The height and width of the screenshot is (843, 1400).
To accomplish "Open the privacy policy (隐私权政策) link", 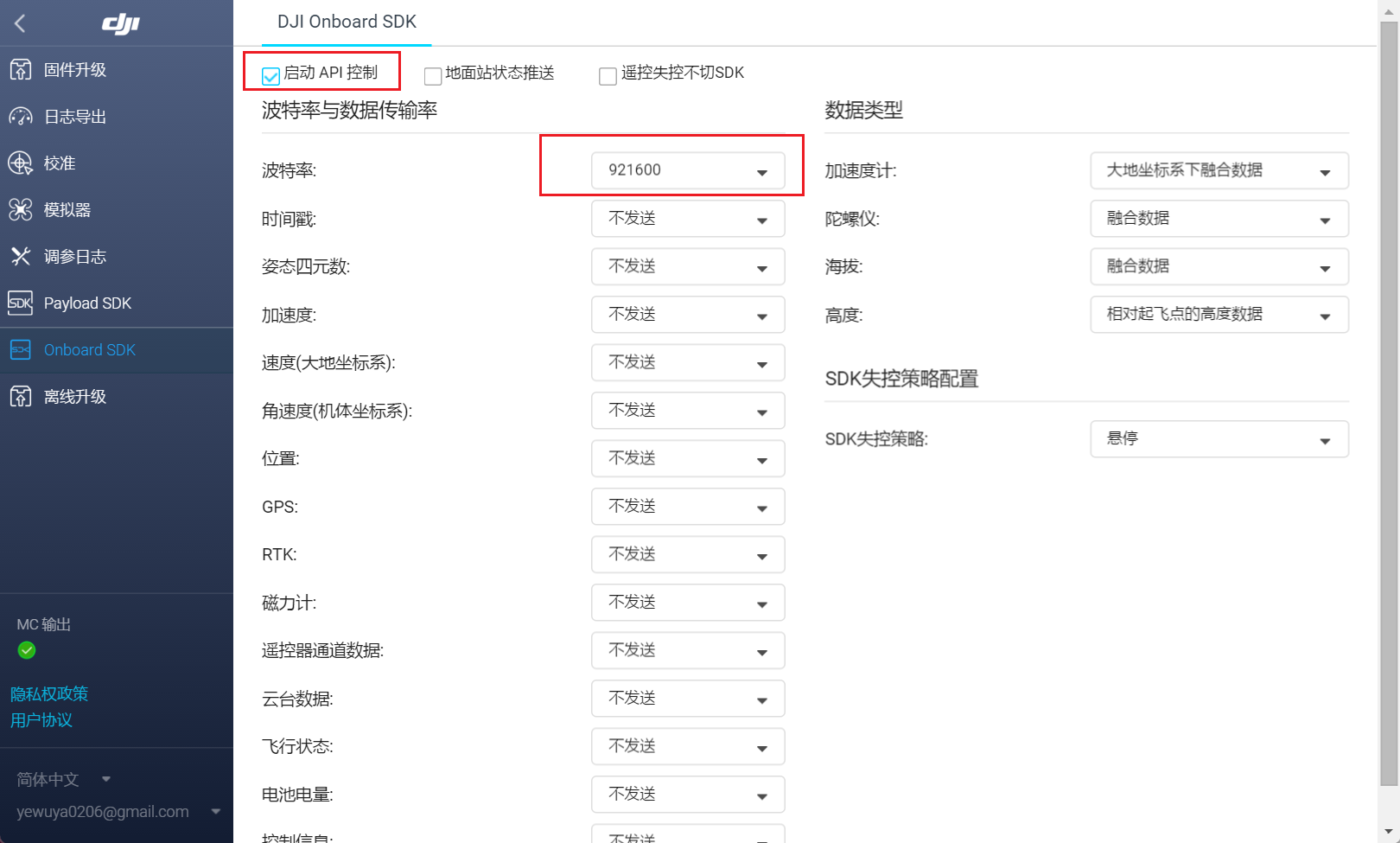I will [x=49, y=694].
